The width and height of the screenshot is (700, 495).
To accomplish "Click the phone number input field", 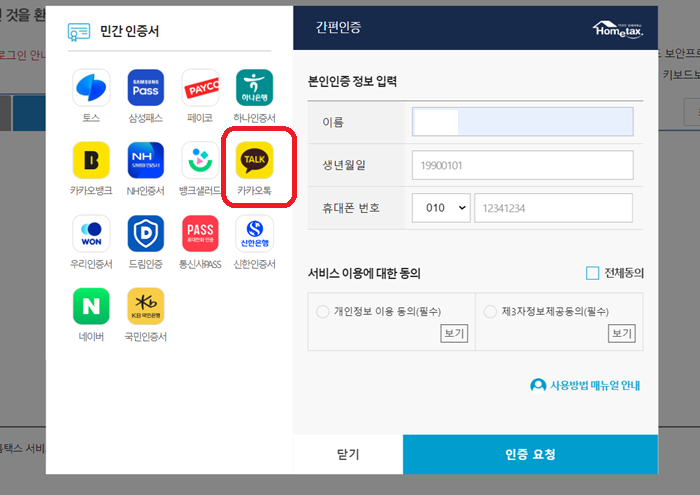I will tap(554, 208).
